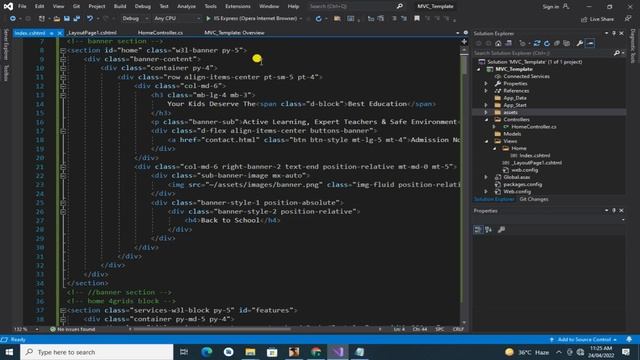The height and width of the screenshot is (360, 640).
Task: Click Alphabetical sort icon in Properties panel
Action: tap(489, 229)
